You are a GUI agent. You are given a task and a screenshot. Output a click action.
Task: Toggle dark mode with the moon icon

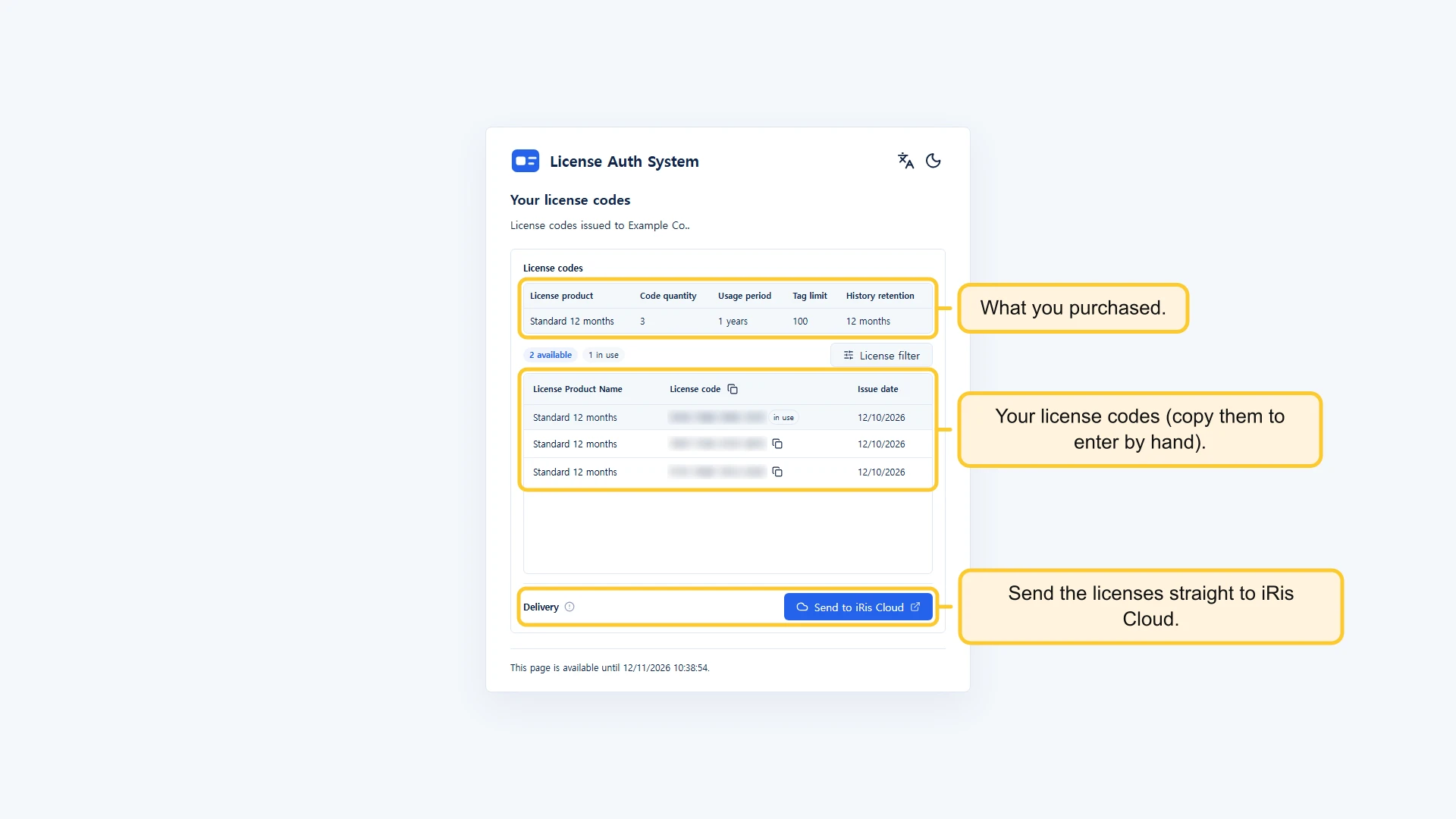pos(934,161)
